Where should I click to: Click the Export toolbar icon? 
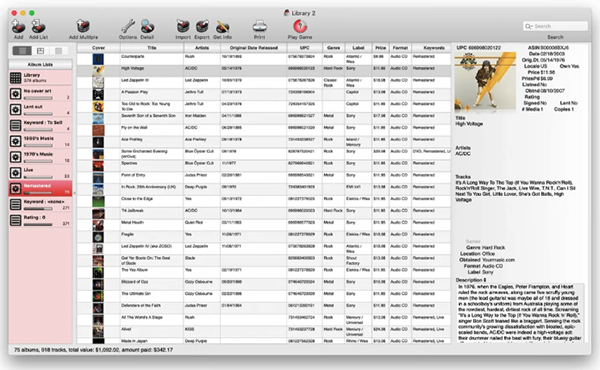pyautogui.click(x=202, y=26)
